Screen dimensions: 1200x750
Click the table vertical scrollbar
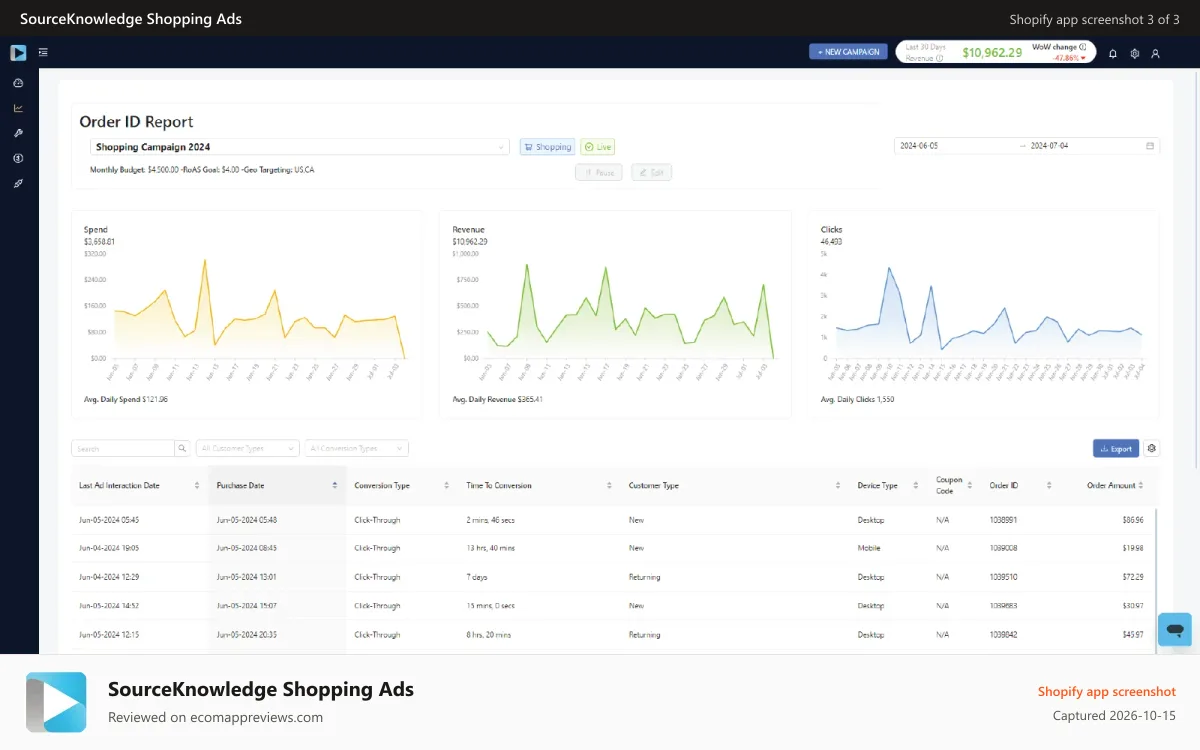(x=1155, y=580)
